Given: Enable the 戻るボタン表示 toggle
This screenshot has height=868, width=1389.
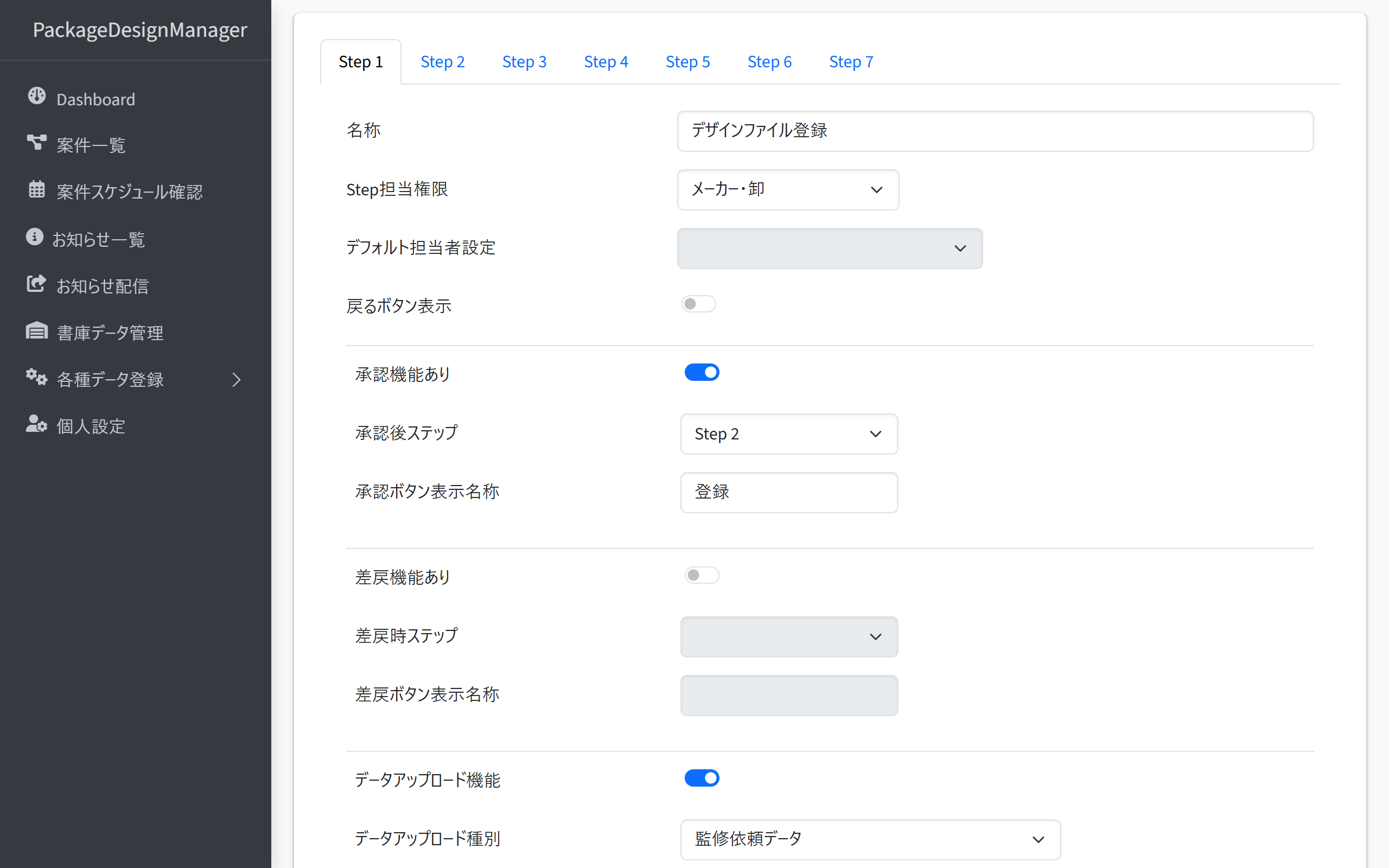Looking at the screenshot, I should pos(698,304).
